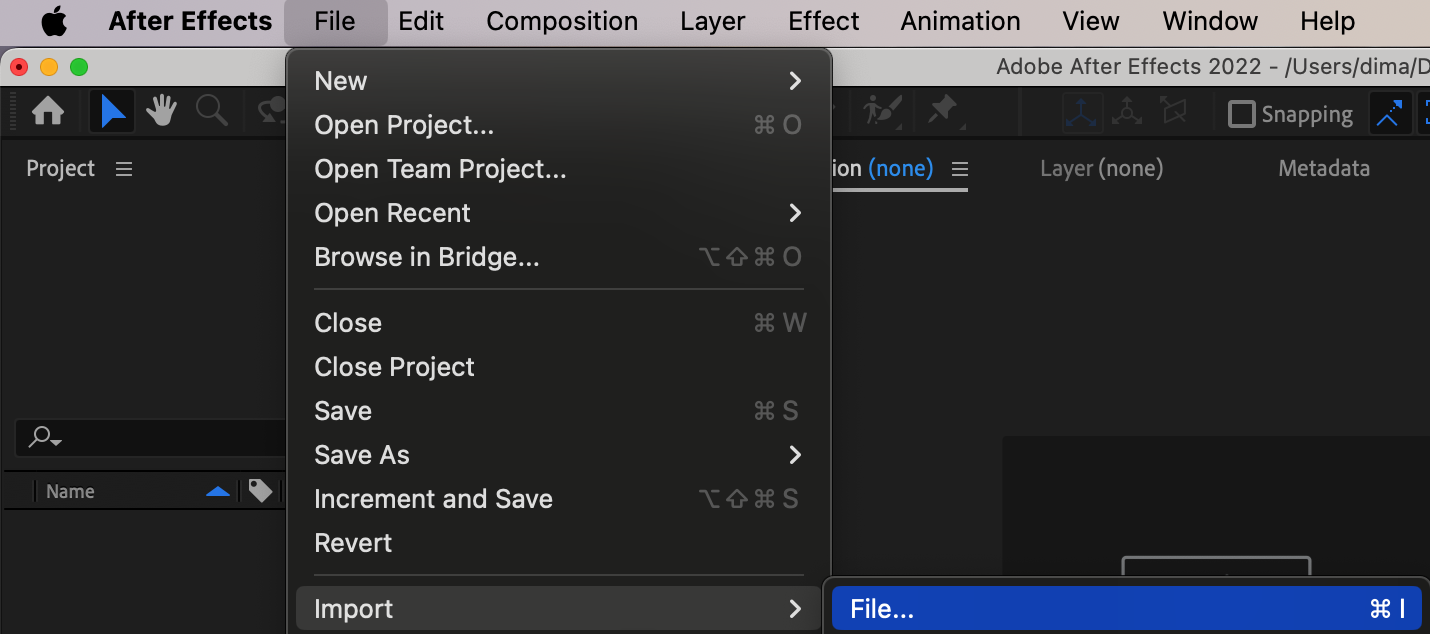Choose the World Axis Mode icon
This screenshot has width=1430, height=634.
click(1127, 112)
